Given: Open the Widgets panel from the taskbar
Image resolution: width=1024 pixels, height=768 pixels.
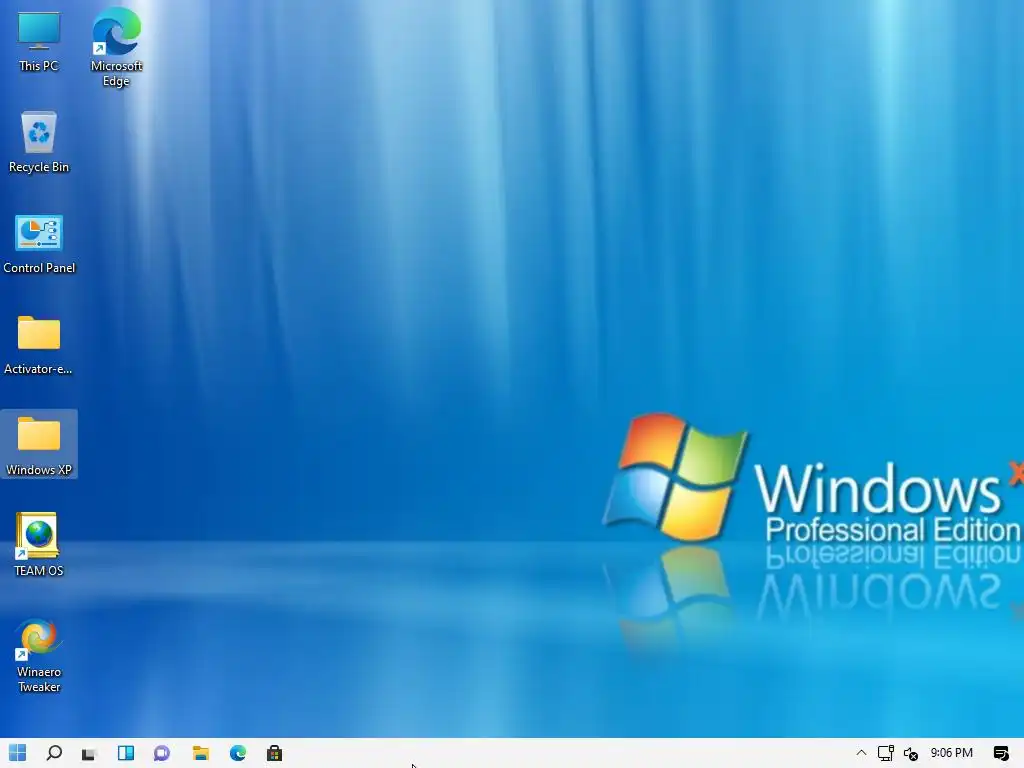Looking at the screenshot, I should [x=126, y=753].
